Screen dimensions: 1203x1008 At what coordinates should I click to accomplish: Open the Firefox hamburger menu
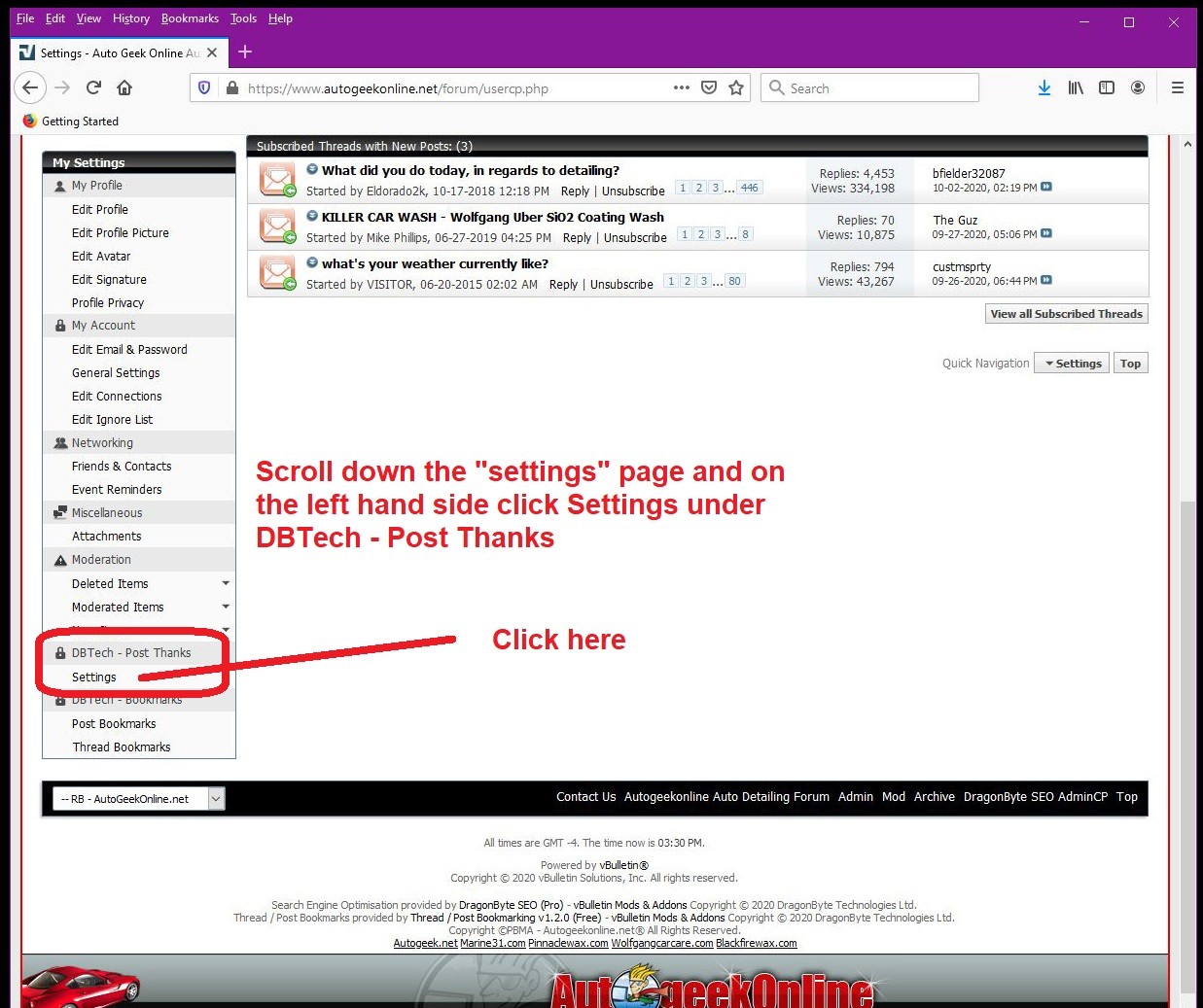(x=1178, y=87)
